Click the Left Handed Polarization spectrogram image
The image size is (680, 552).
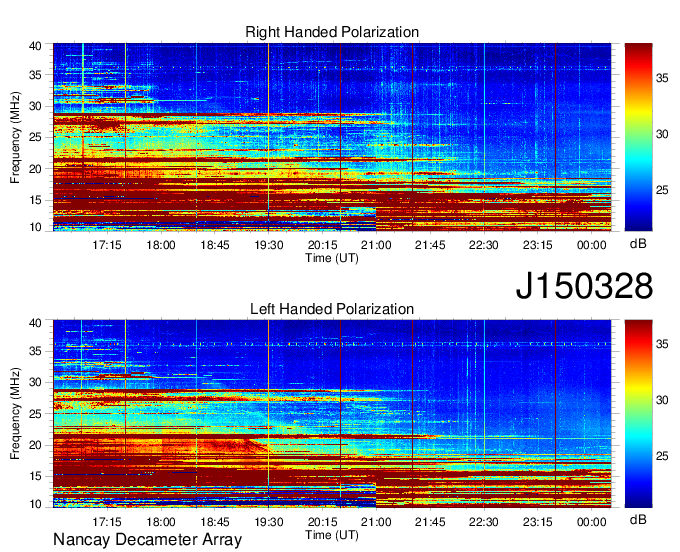[x=332, y=414]
